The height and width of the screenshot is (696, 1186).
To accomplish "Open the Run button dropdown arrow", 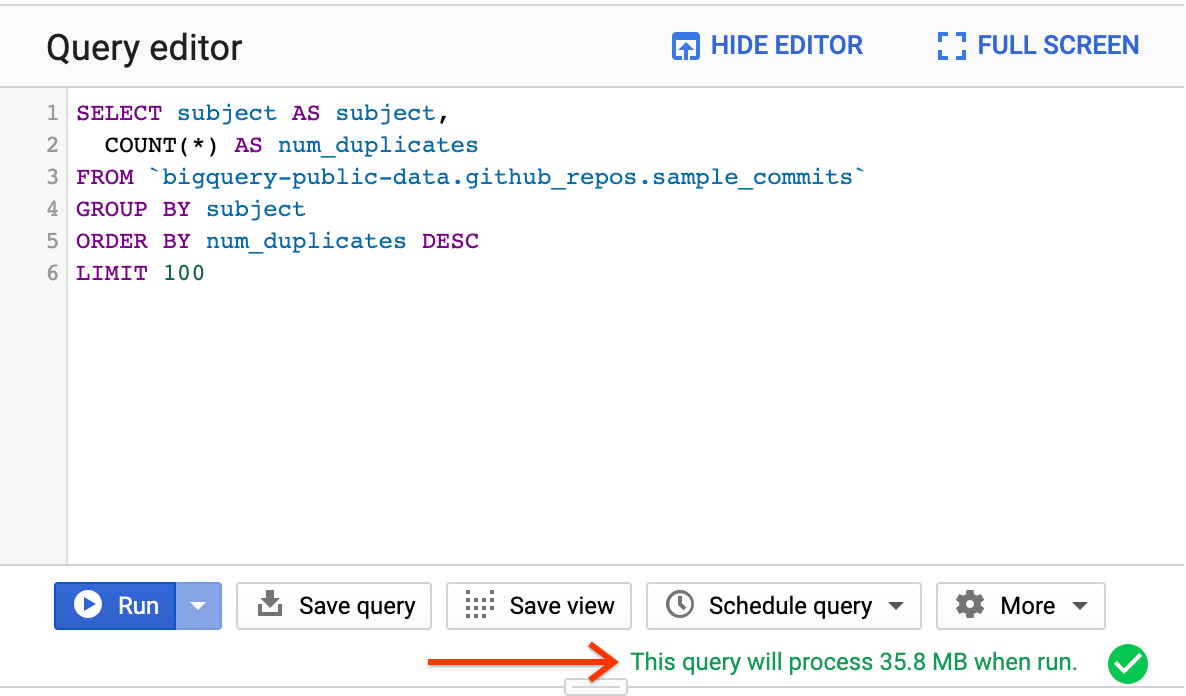I will click(x=198, y=605).
